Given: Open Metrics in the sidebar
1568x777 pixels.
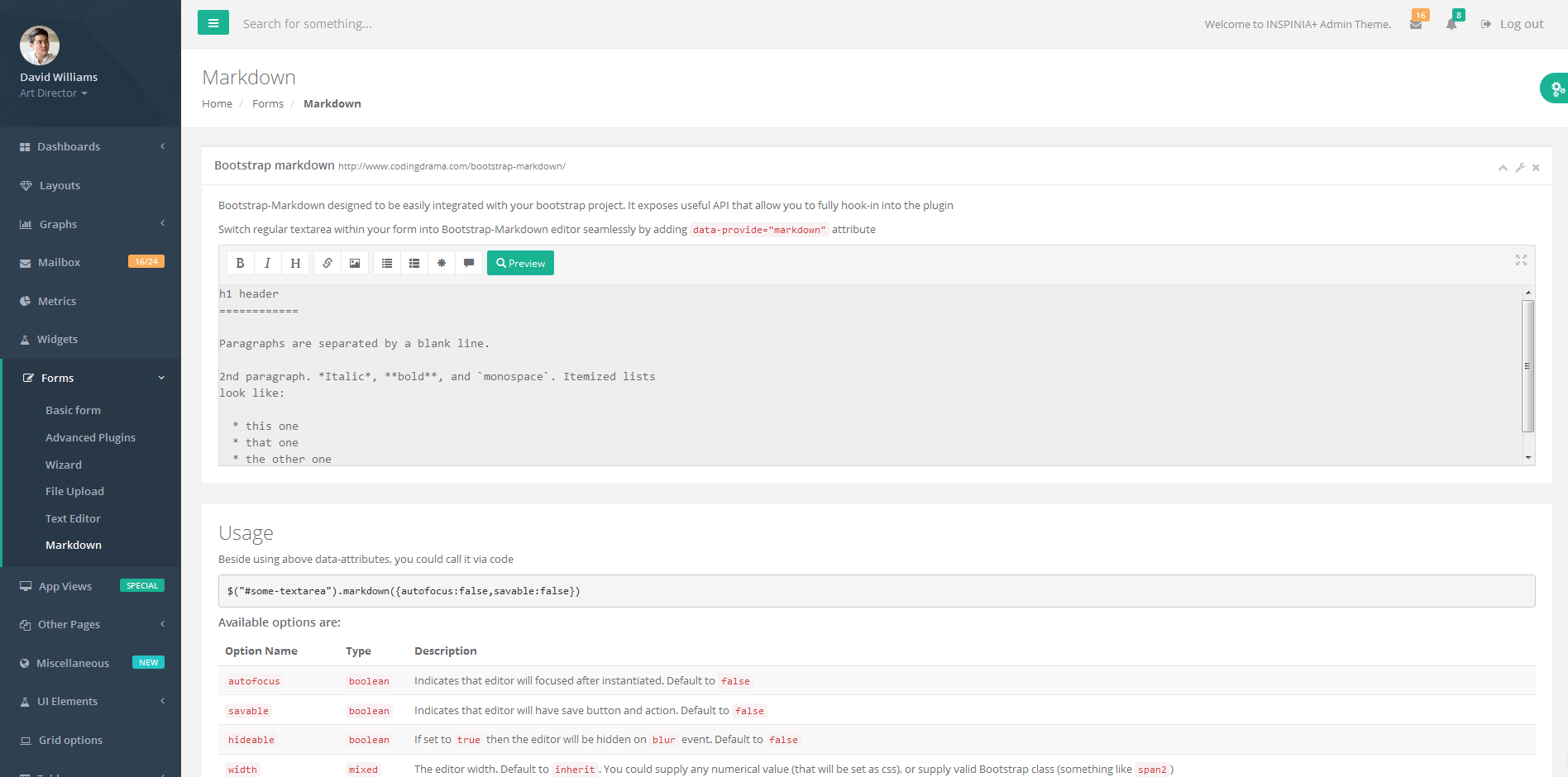Looking at the screenshot, I should tap(91, 301).
